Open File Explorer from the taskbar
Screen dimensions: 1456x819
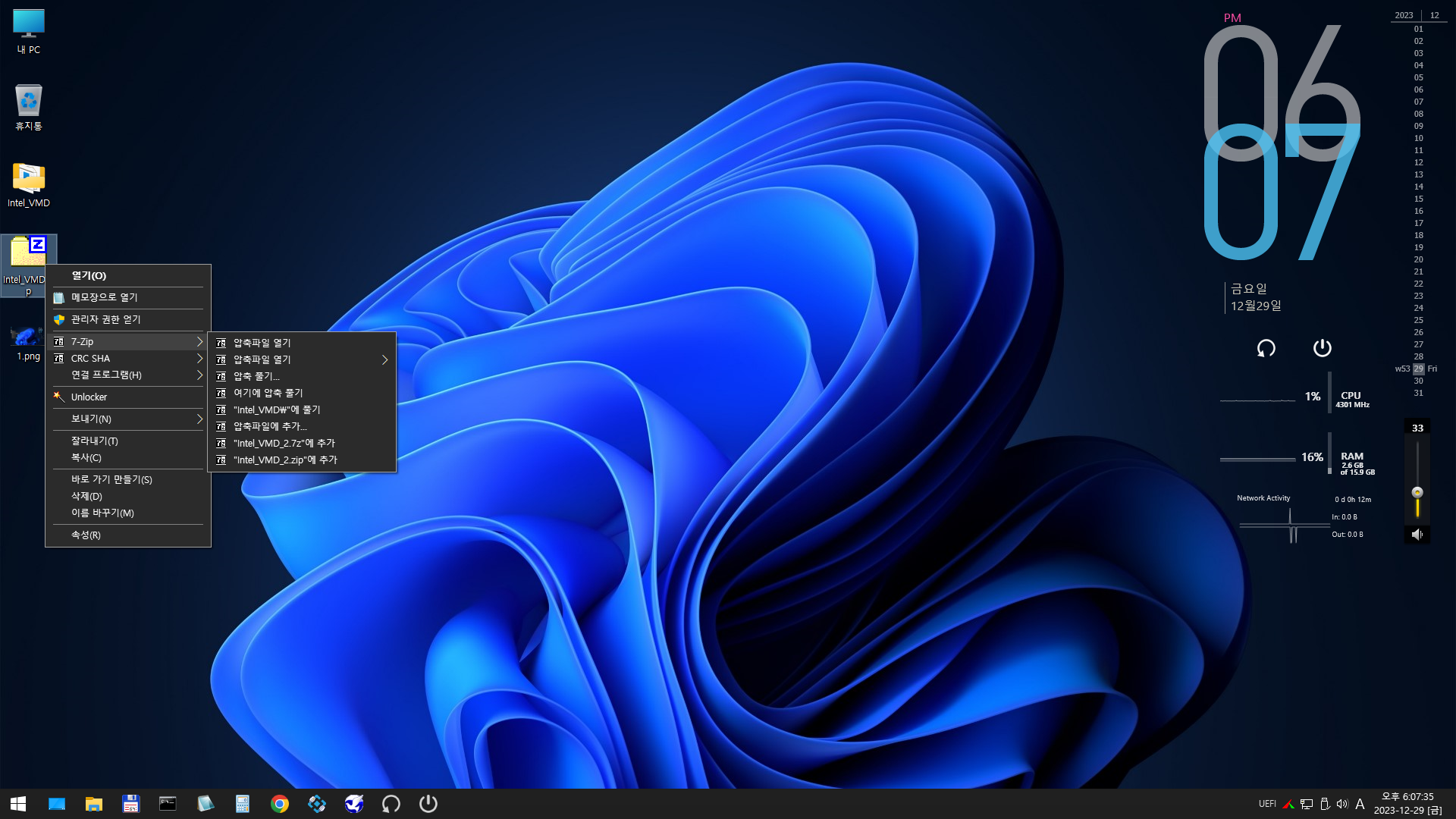tap(94, 804)
